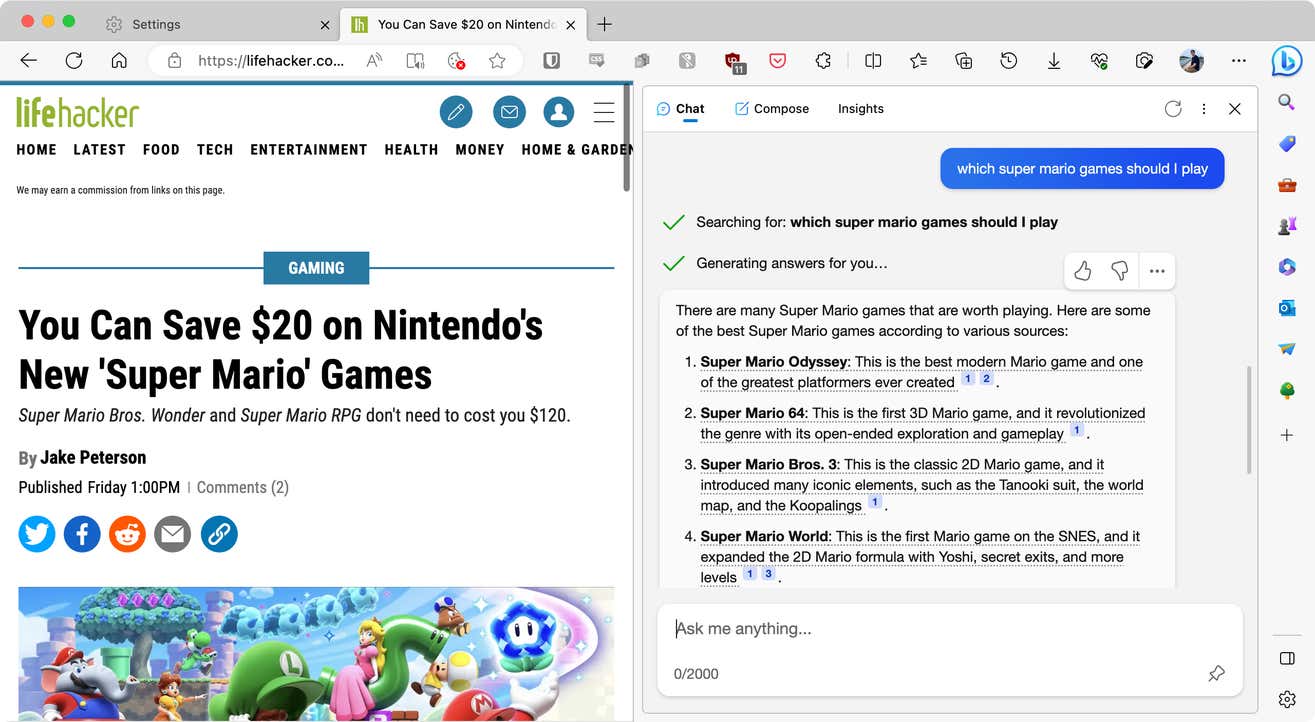
Task: Toggle split screen icon in toolbar
Action: [x=873, y=61]
